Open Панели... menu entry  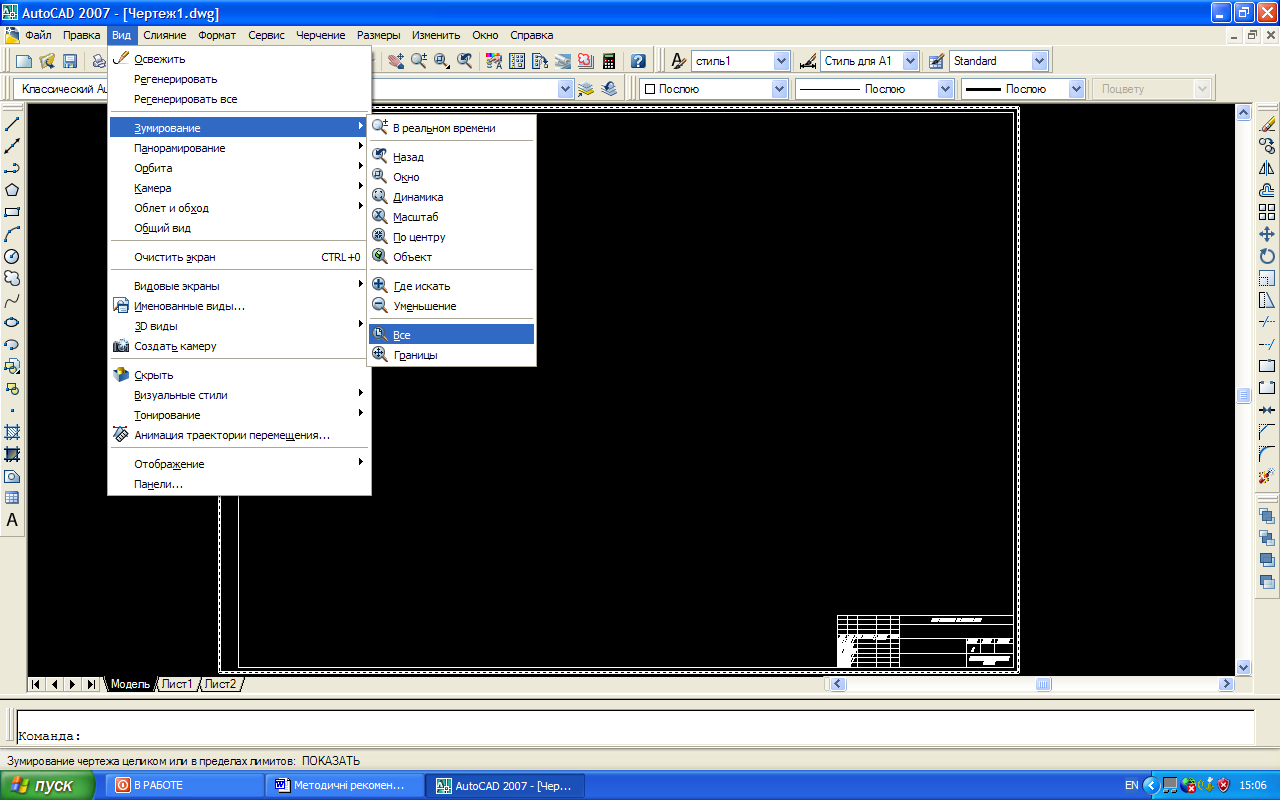click(240, 484)
